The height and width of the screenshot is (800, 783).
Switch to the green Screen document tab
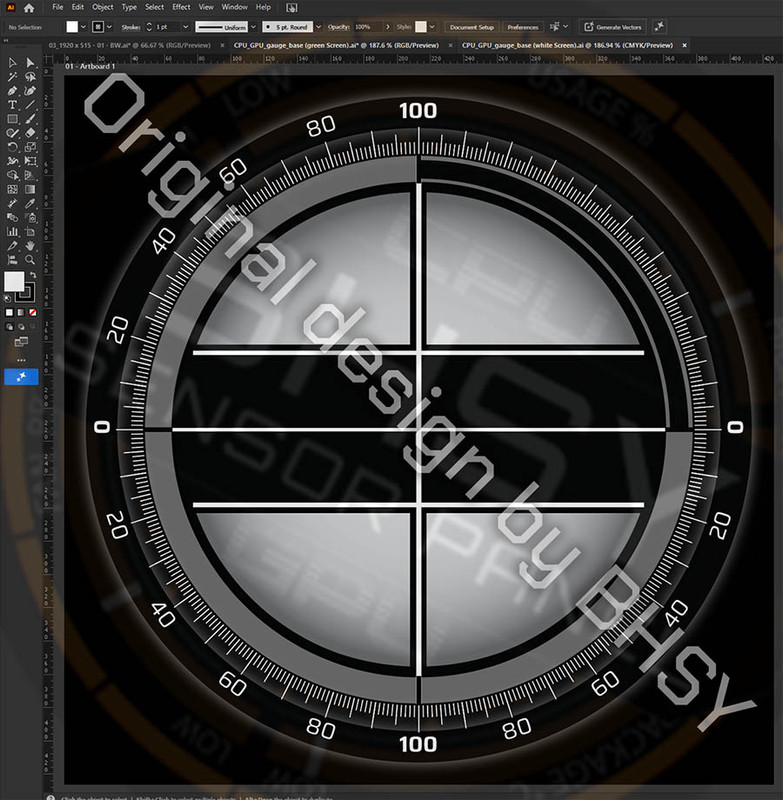pos(336,45)
